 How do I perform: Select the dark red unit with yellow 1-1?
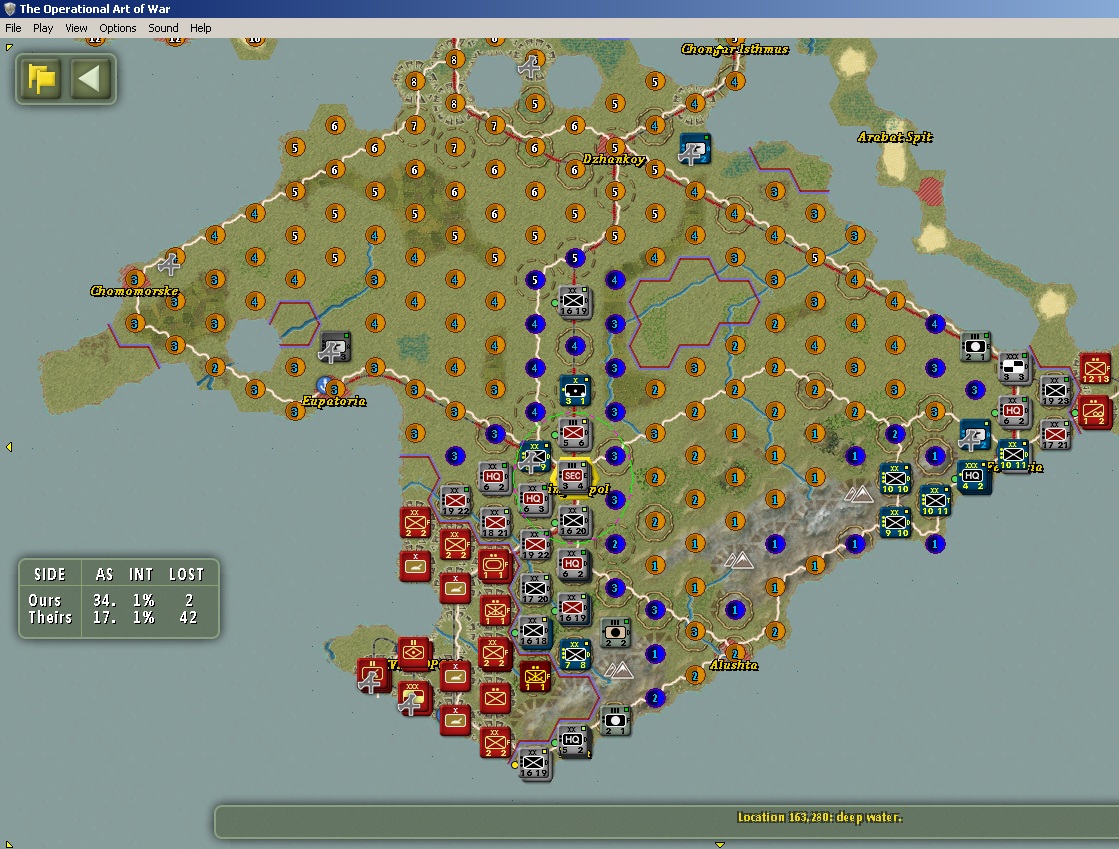[x=535, y=677]
